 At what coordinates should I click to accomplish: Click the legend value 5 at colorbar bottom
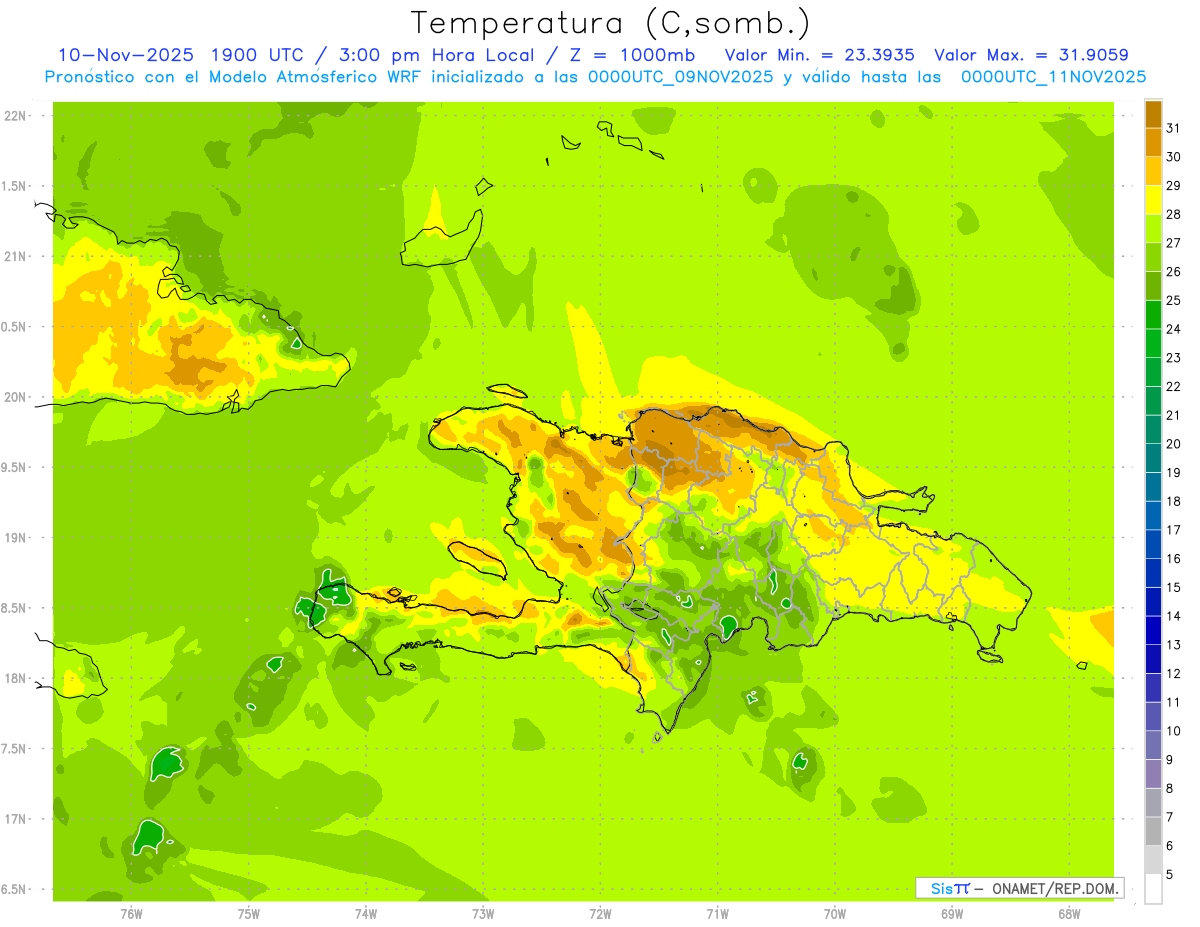tap(1170, 875)
